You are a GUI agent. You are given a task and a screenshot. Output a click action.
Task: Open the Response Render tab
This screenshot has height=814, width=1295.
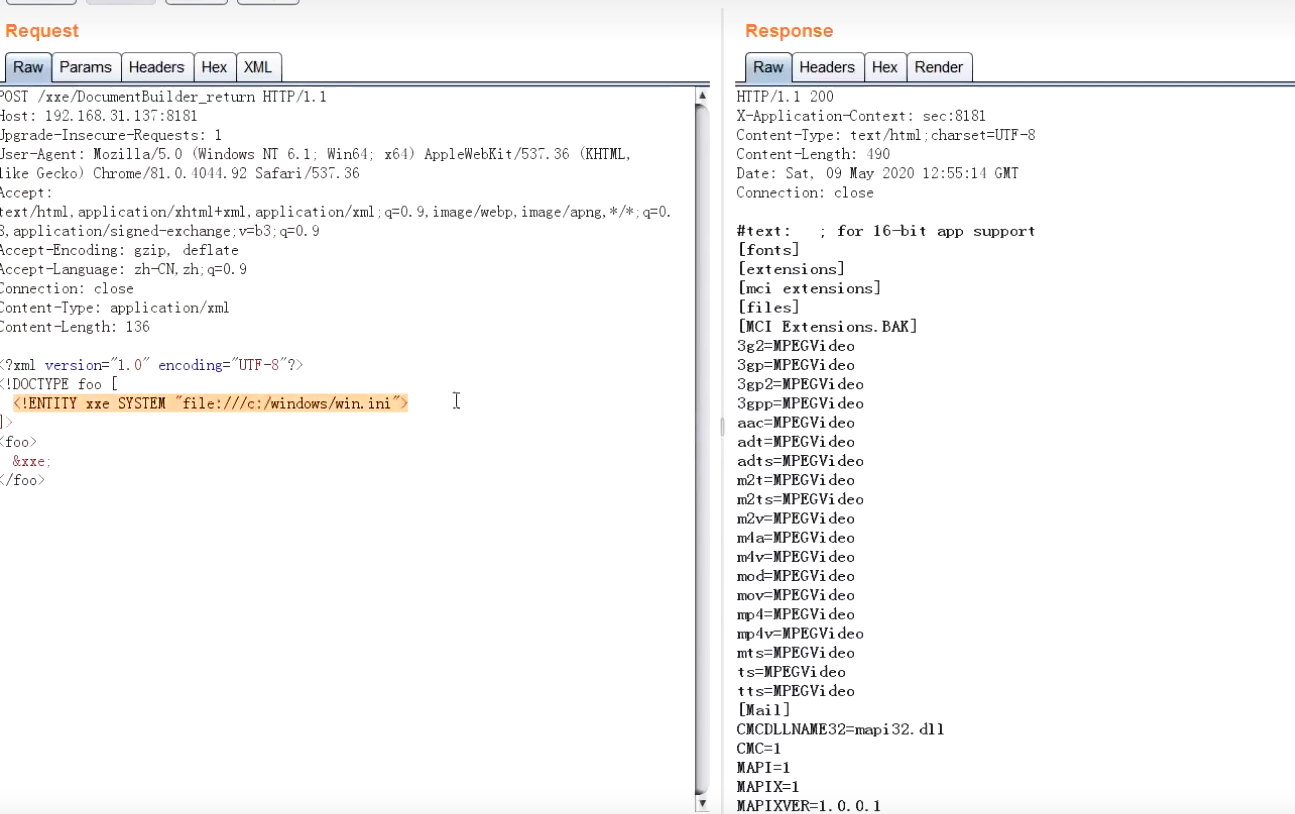[x=939, y=67]
